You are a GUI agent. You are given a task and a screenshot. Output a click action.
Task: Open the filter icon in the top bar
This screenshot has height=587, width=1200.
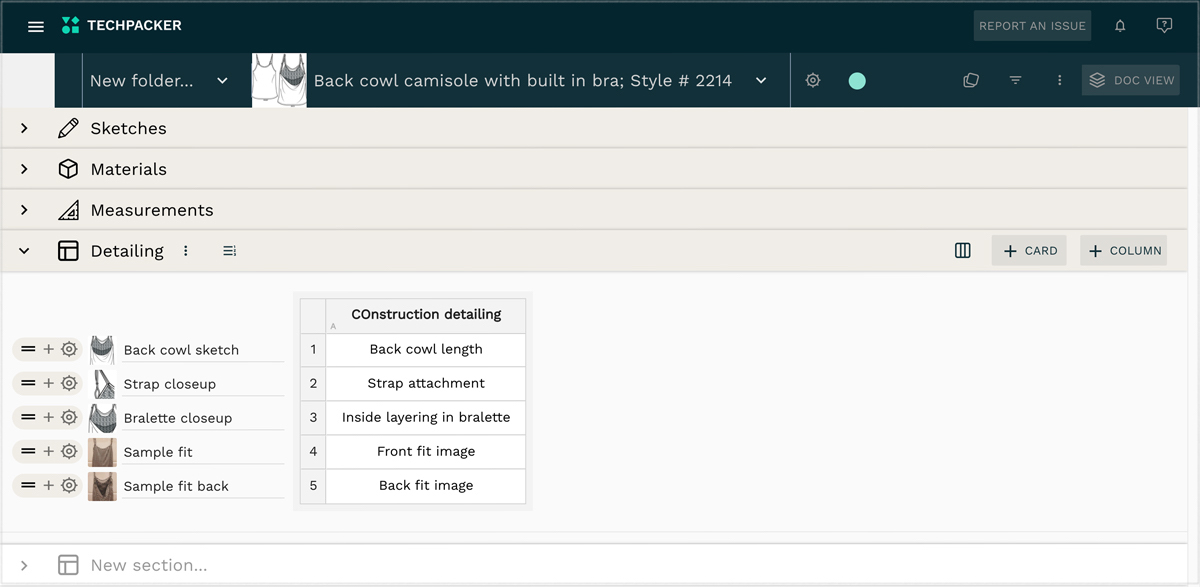1015,80
